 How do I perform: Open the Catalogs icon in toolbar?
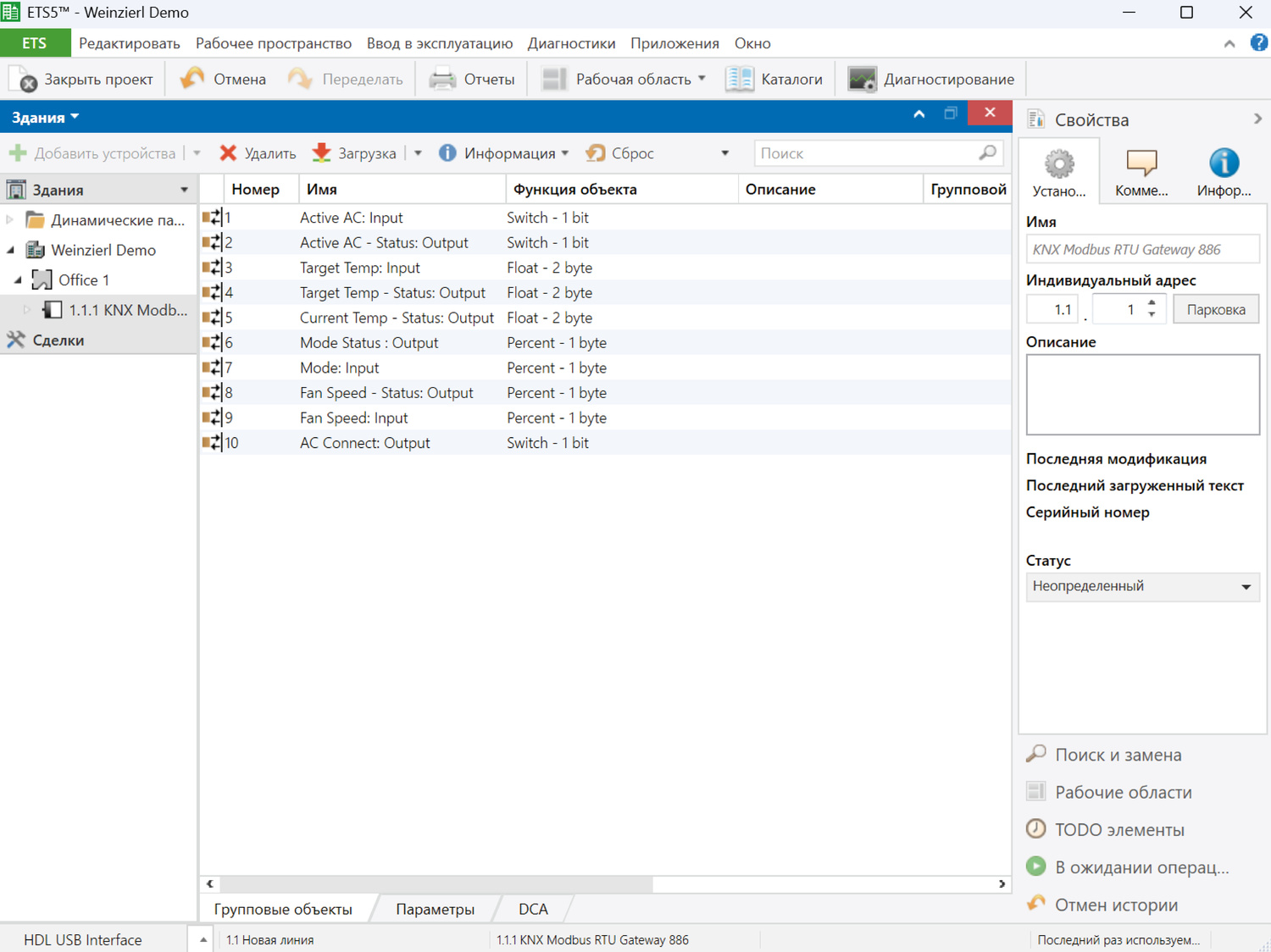pos(739,80)
